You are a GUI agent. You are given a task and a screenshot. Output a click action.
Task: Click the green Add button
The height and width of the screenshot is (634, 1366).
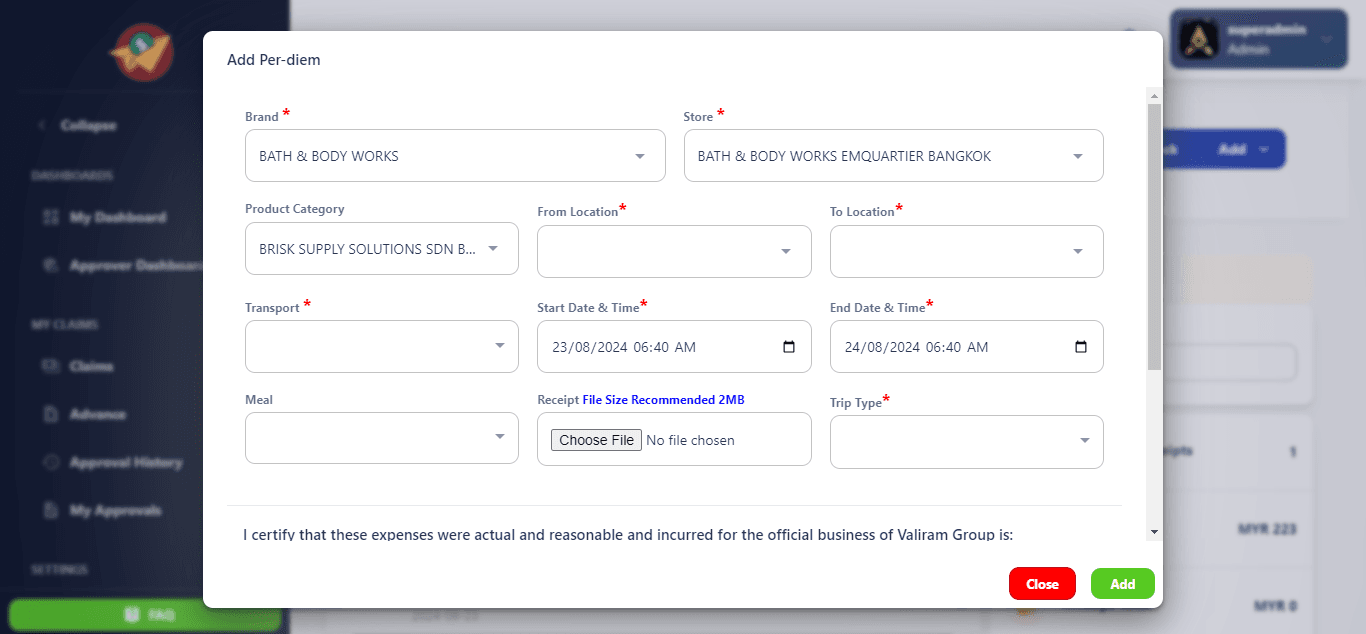pyautogui.click(x=1122, y=584)
